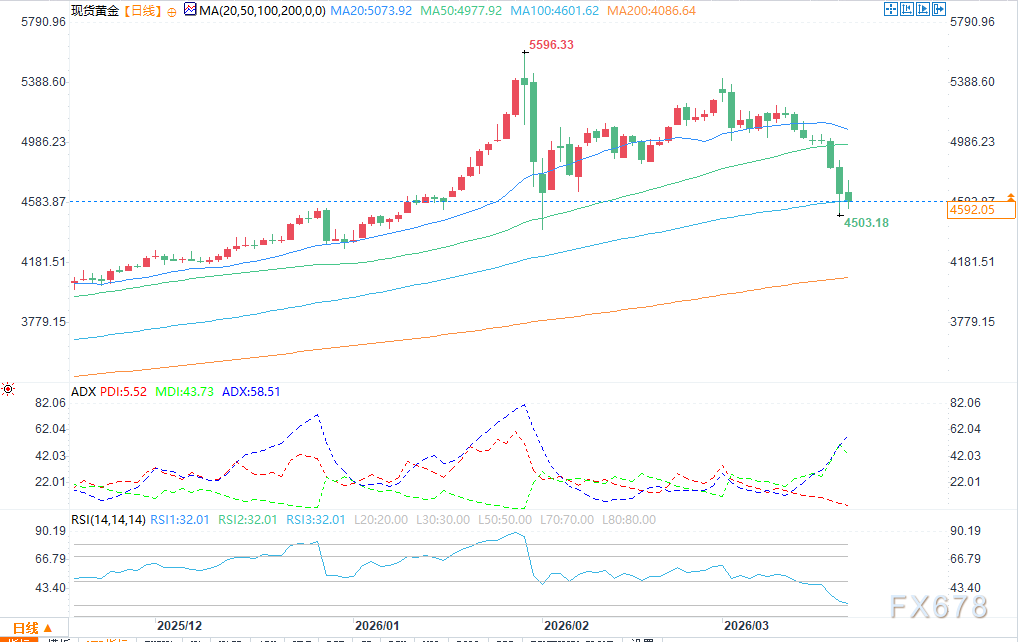Click the crosshair cursor icon
The width and height of the screenshot is (1018, 642).
click(893, 10)
